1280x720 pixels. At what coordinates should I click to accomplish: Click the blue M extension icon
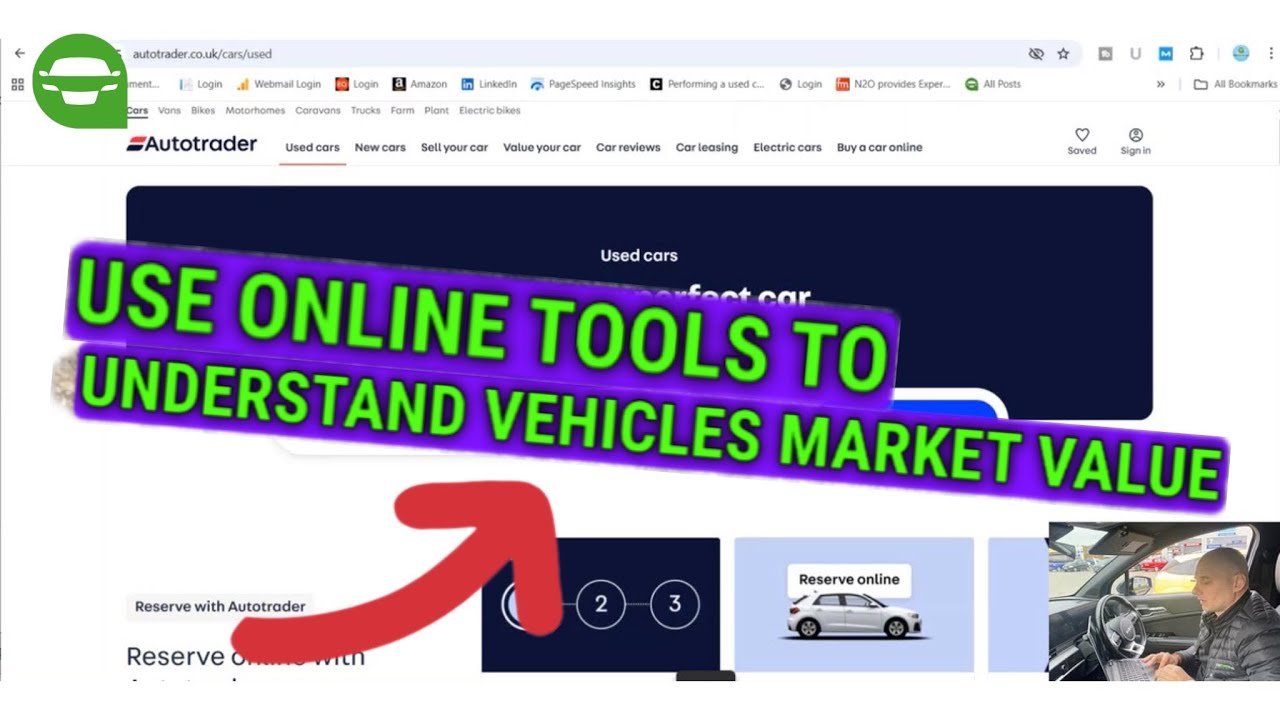click(1165, 54)
